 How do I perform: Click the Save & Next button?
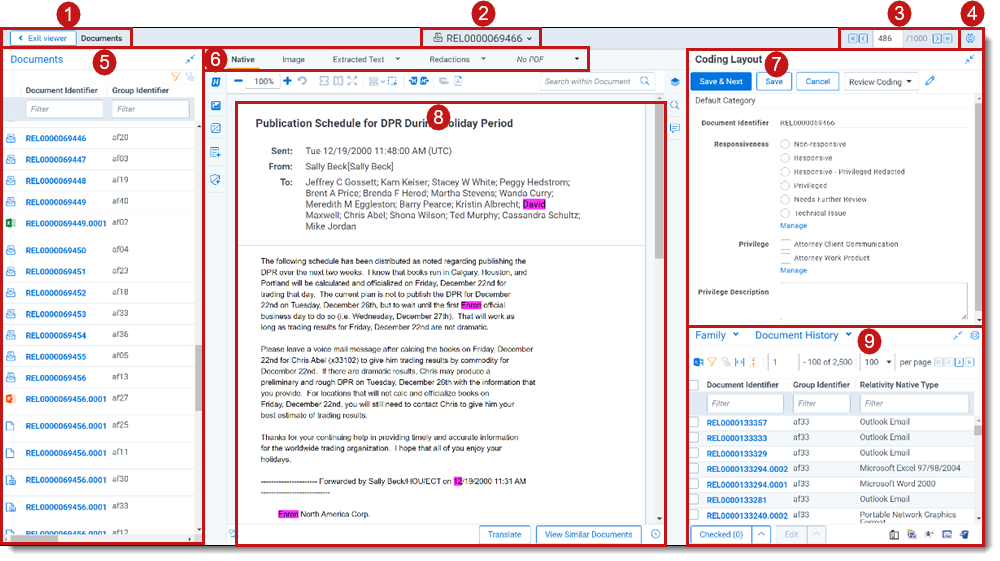tap(721, 81)
